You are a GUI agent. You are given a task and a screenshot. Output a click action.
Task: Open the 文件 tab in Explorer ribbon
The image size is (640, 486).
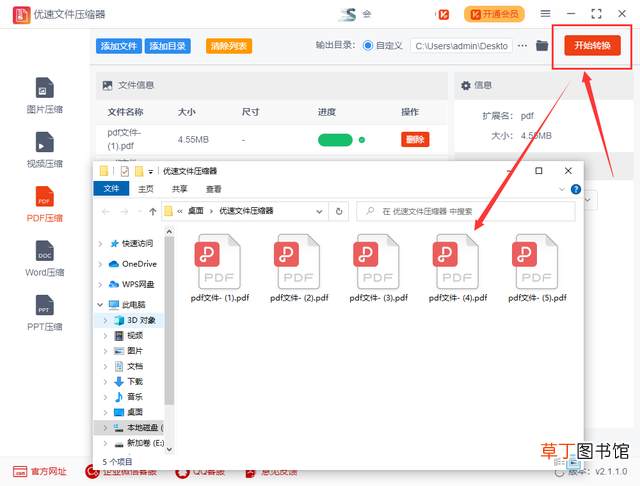[111, 189]
